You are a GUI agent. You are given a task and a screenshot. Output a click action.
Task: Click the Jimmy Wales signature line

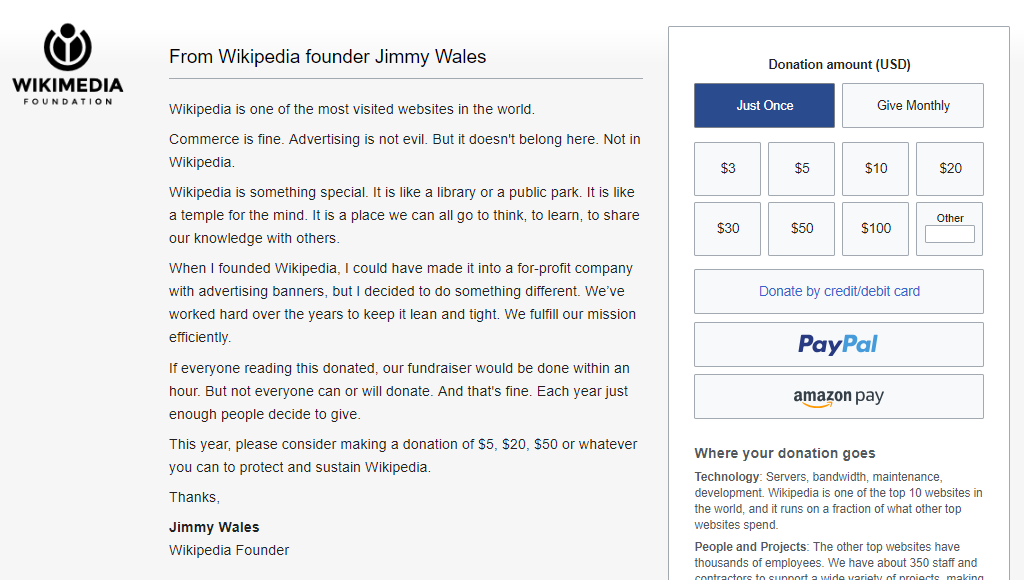(214, 526)
